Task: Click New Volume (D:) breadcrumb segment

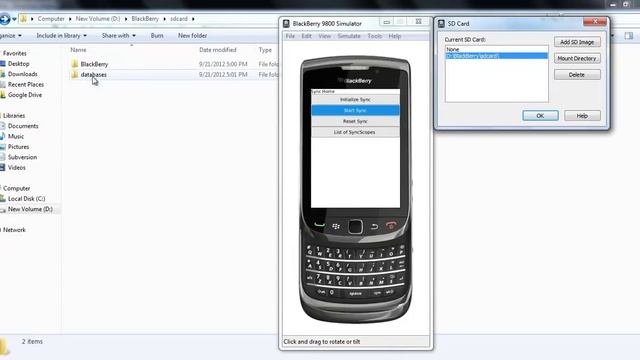Action: [x=98, y=19]
